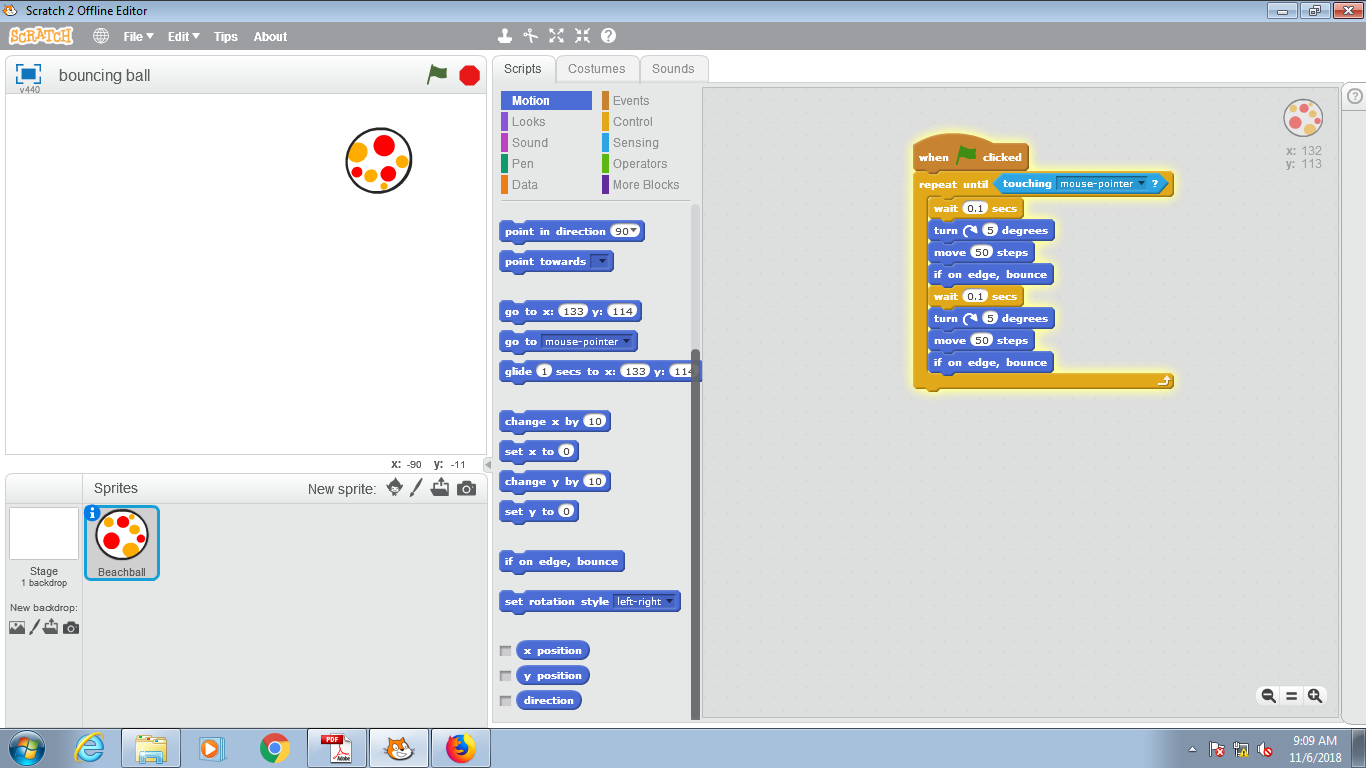1366x768 pixels.
Task: Enable the y position stage monitor
Action: (x=505, y=675)
